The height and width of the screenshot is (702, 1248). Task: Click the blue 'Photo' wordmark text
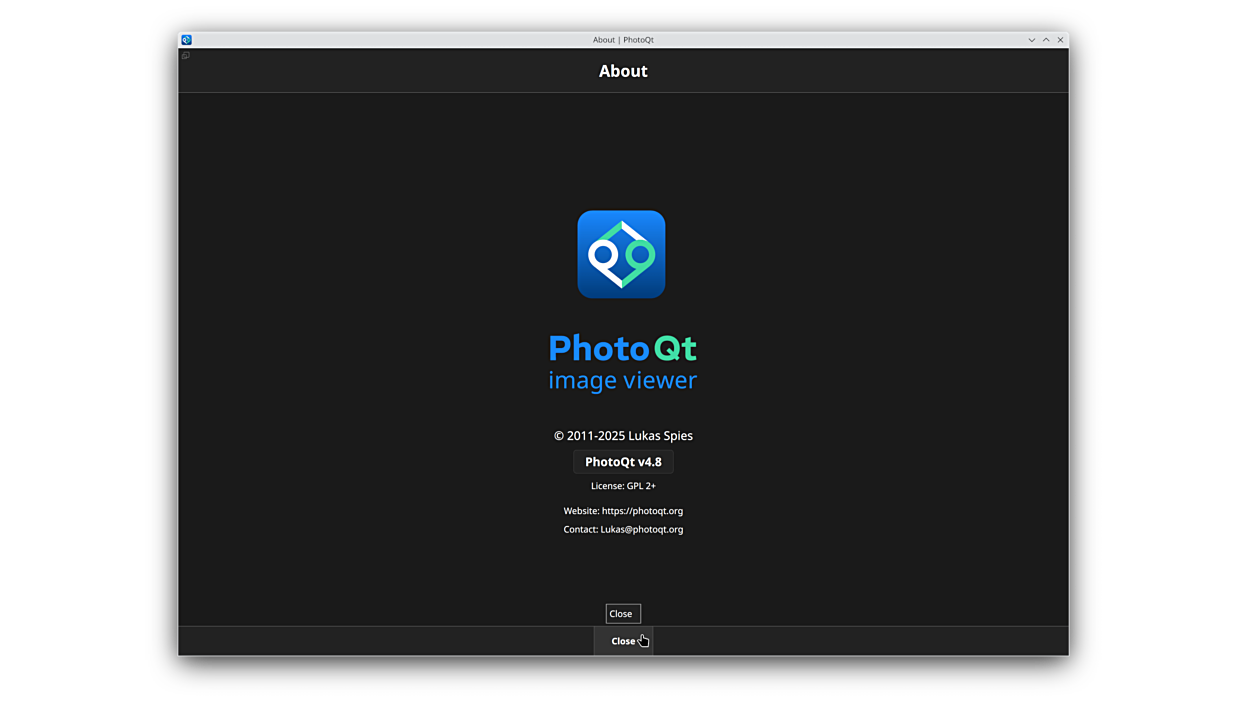pyautogui.click(x=598, y=348)
